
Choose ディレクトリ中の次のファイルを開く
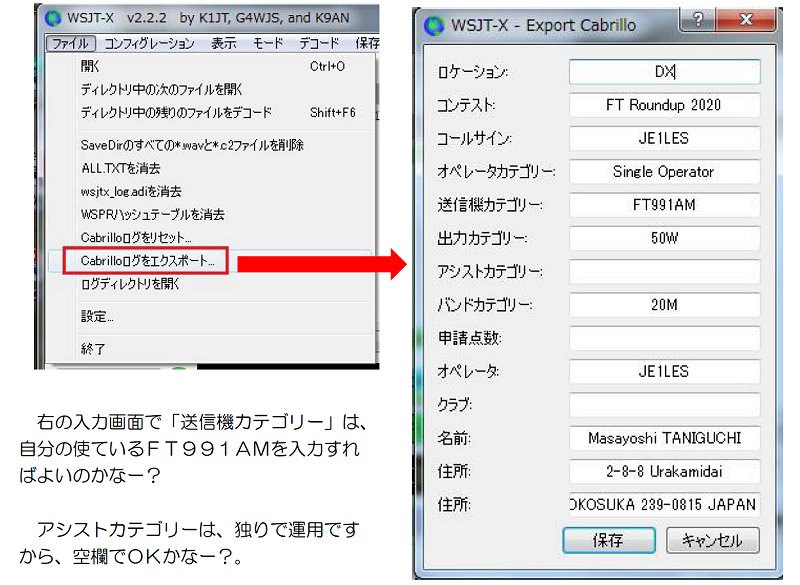211,89
